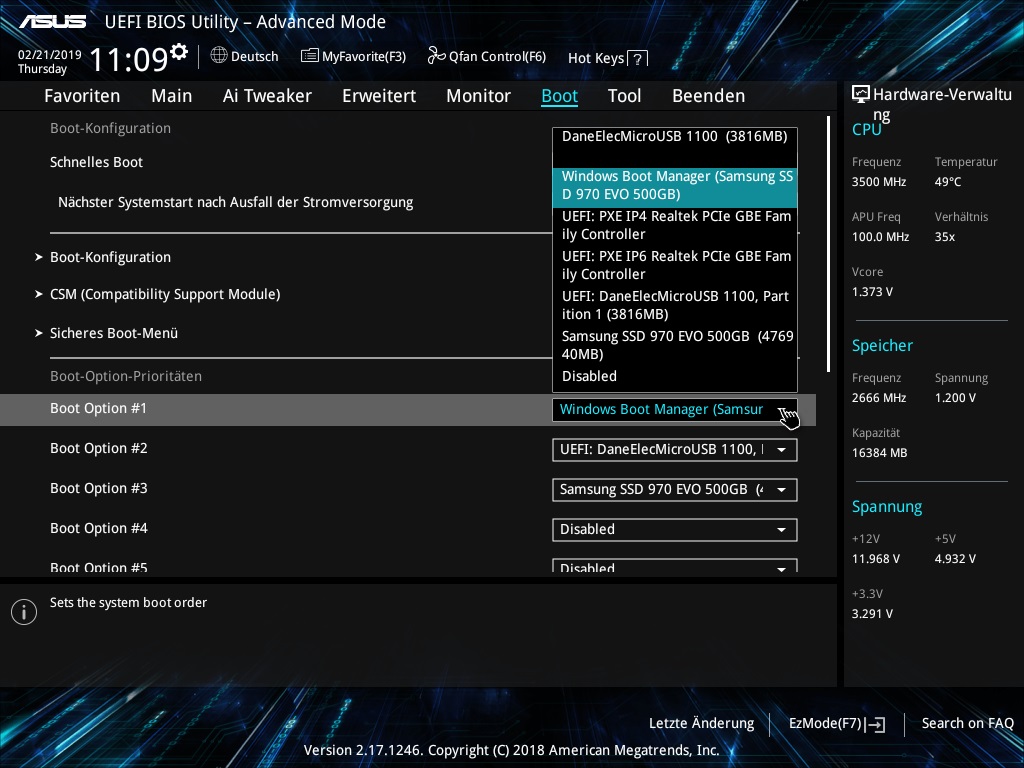Expand the Boot-Konfiguration submenu
Image resolution: width=1024 pixels, height=768 pixels.
click(110, 257)
